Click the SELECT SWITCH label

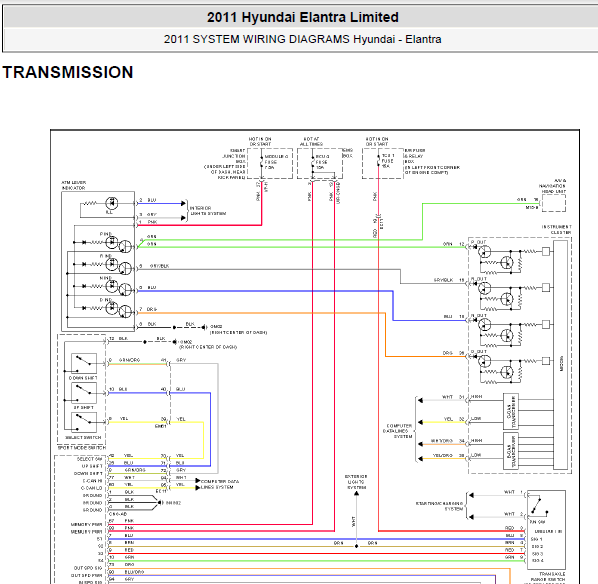click(x=83, y=437)
